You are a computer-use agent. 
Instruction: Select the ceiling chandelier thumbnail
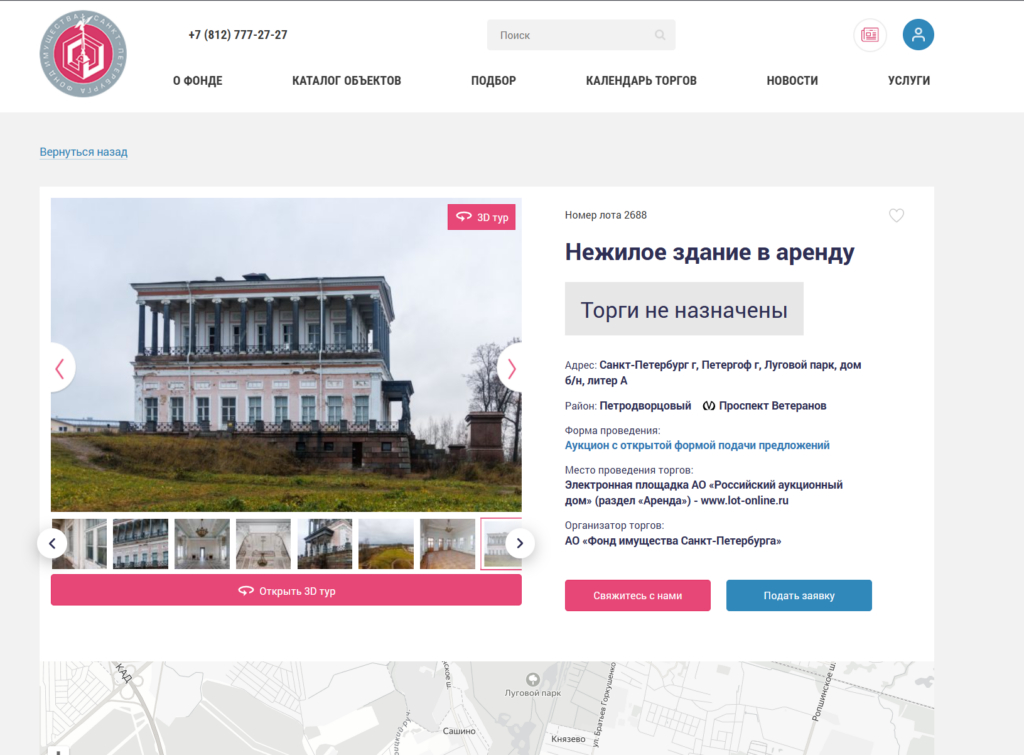[x=263, y=543]
